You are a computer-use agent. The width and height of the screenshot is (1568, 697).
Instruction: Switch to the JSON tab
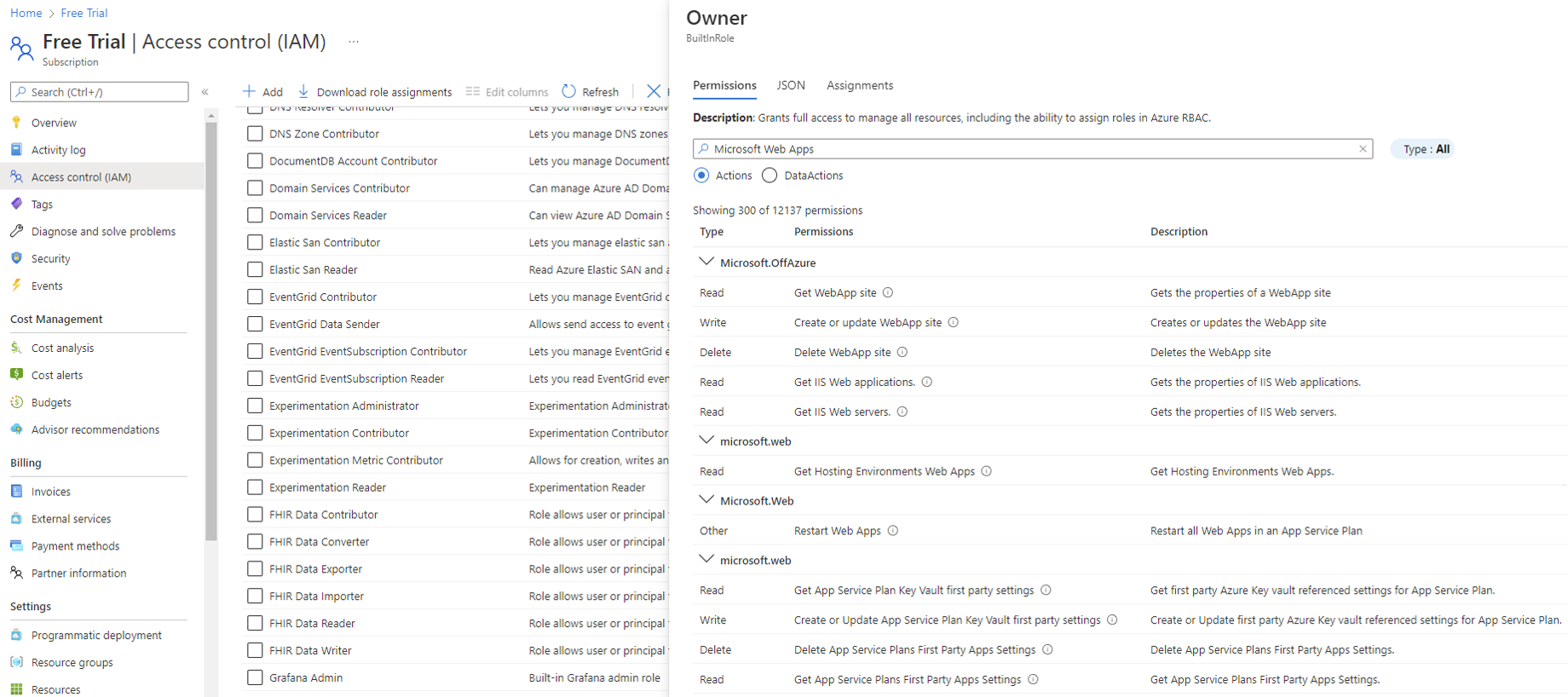point(791,85)
